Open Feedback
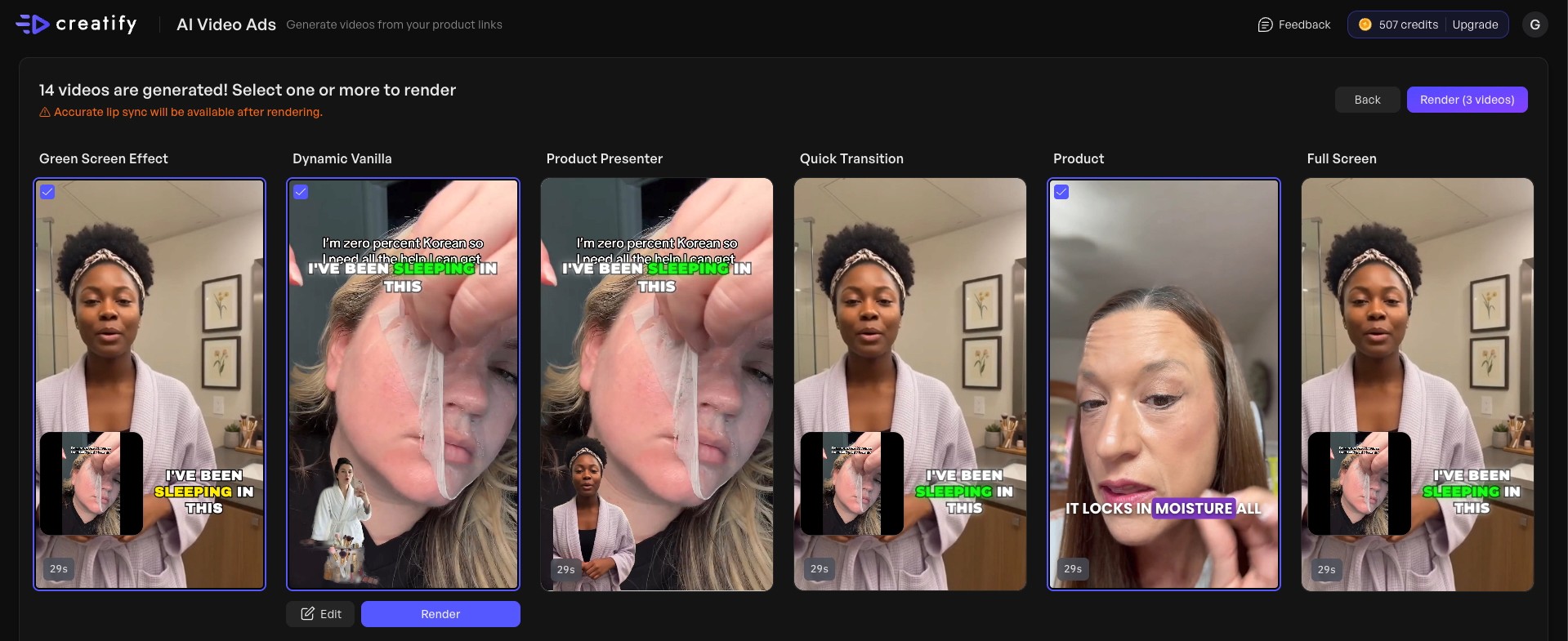The width and height of the screenshot is (1568, 641). 1294,24
